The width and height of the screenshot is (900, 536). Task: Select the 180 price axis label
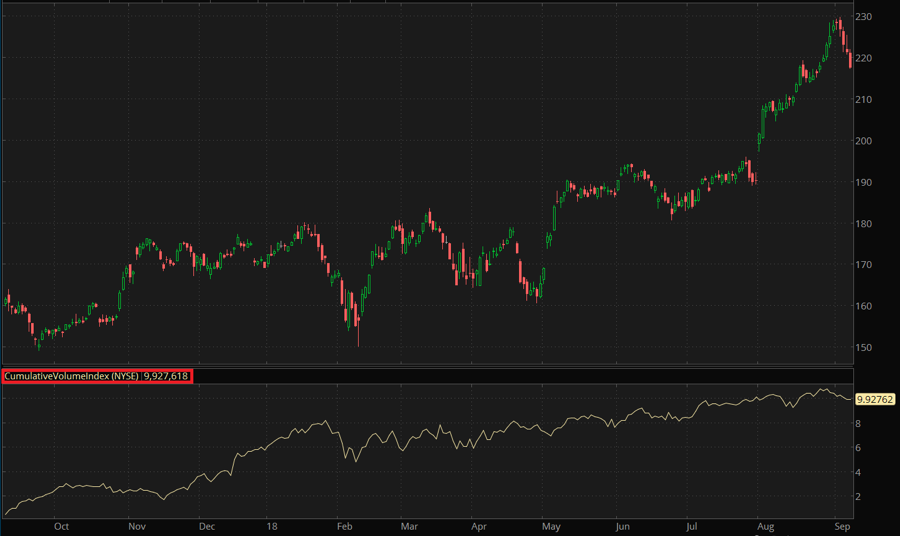(x=866, y=224)
